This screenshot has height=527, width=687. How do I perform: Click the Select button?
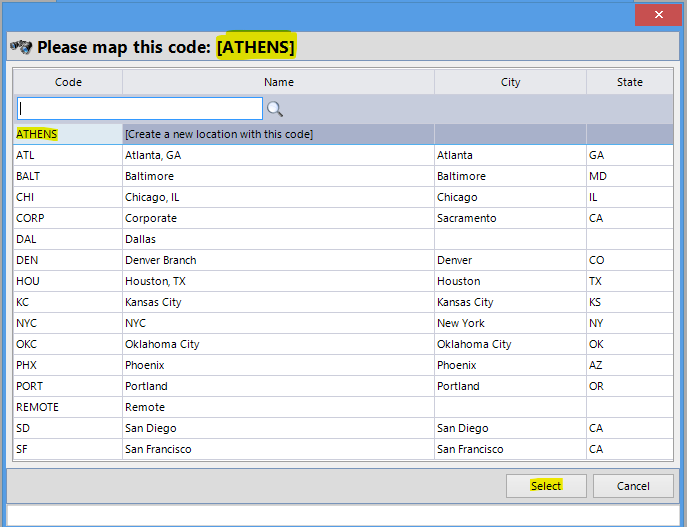[x=546, y=486]
